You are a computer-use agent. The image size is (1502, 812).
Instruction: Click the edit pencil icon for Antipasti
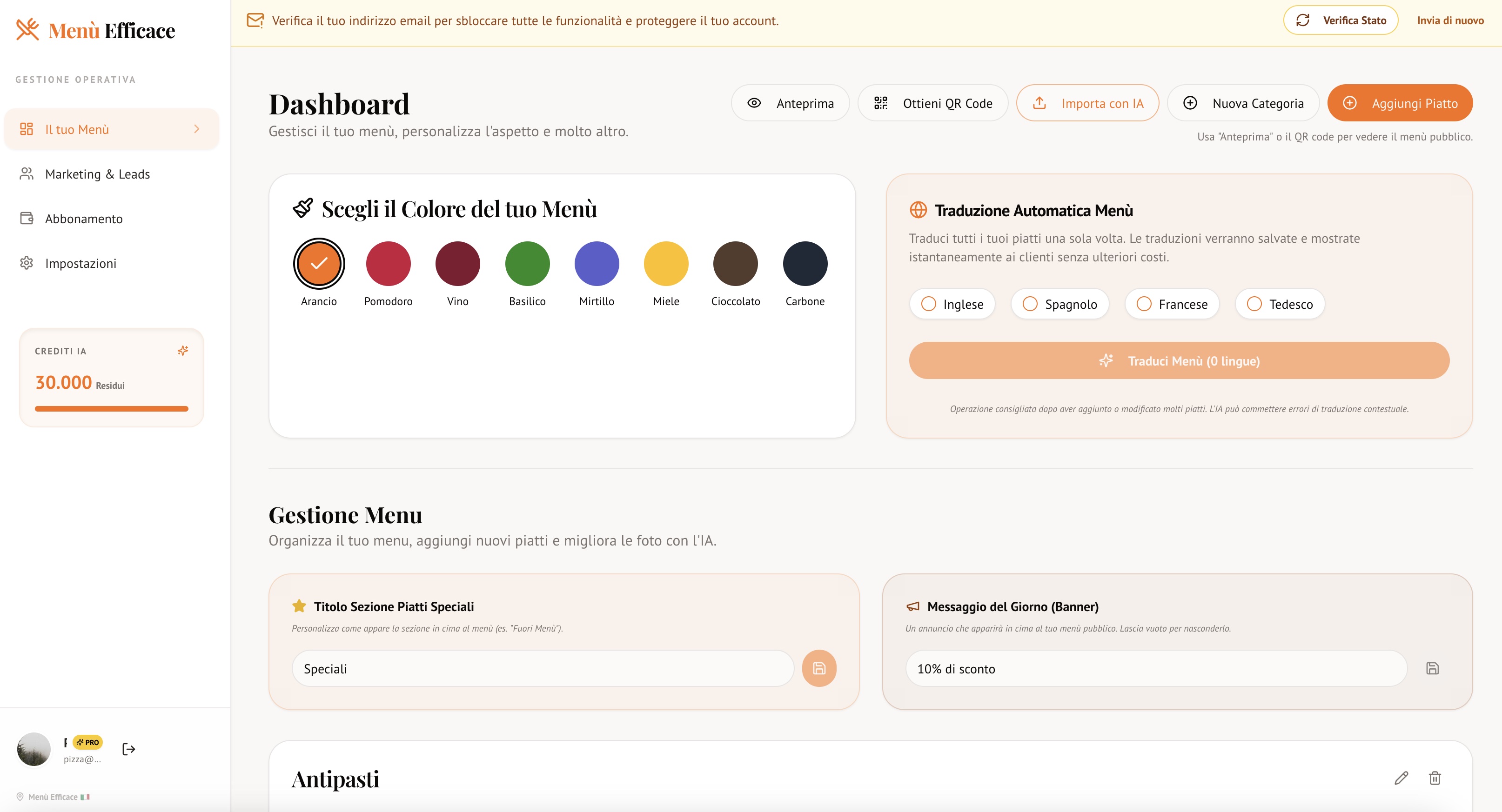(1401, 778)
